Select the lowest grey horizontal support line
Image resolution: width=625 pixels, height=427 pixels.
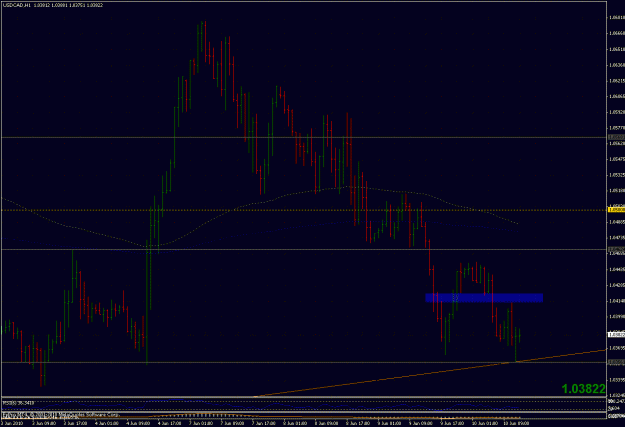303,362
